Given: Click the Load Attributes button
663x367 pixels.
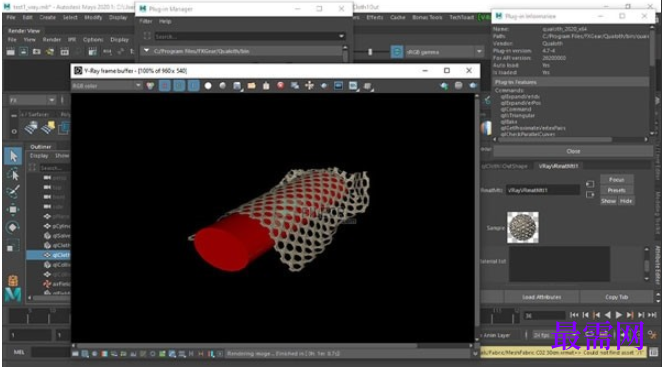Looking at the screenshot, I should pos(542,297).
